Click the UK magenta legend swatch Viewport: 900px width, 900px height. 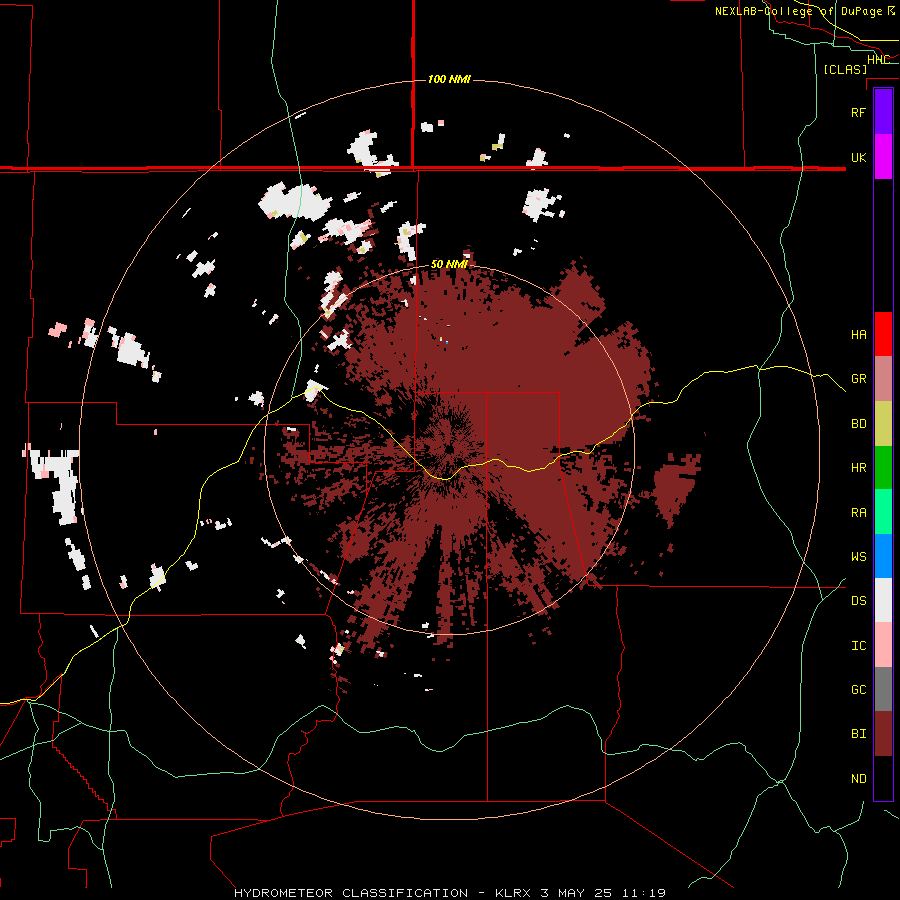click(x=883, y=157)
